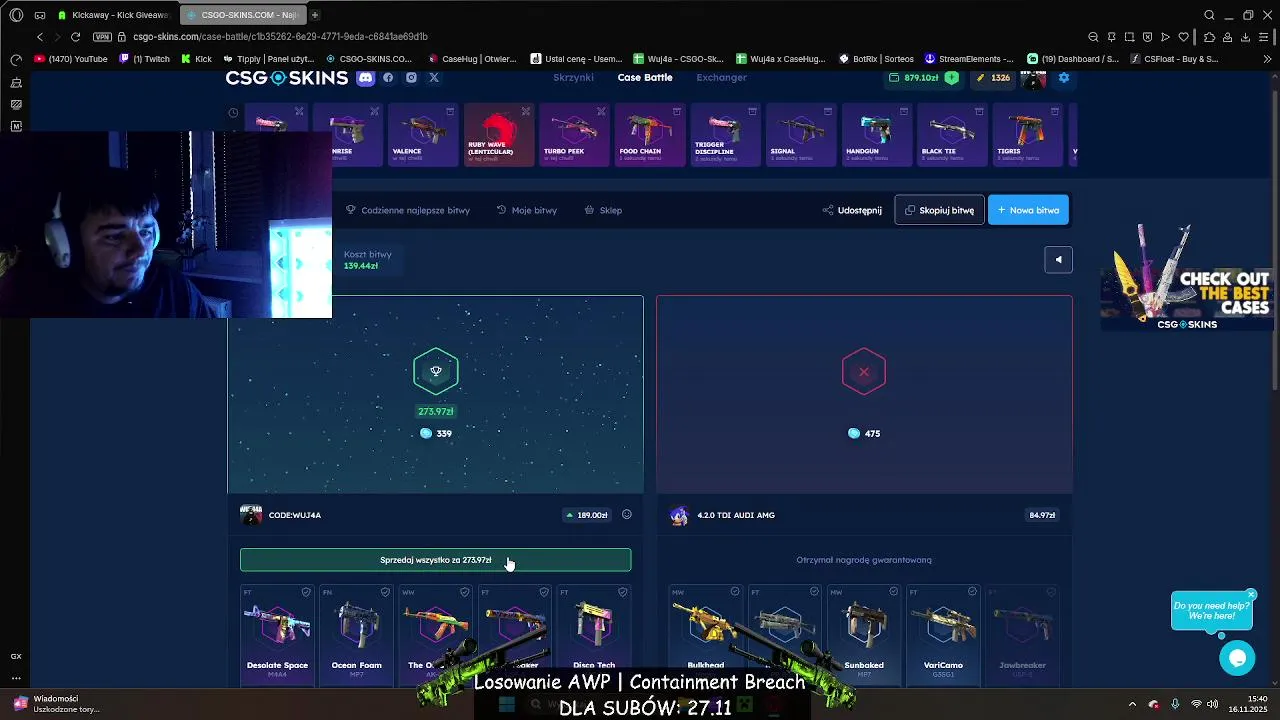
Task: Click the green trophy winner hexagon
Action: pos(436,371)
